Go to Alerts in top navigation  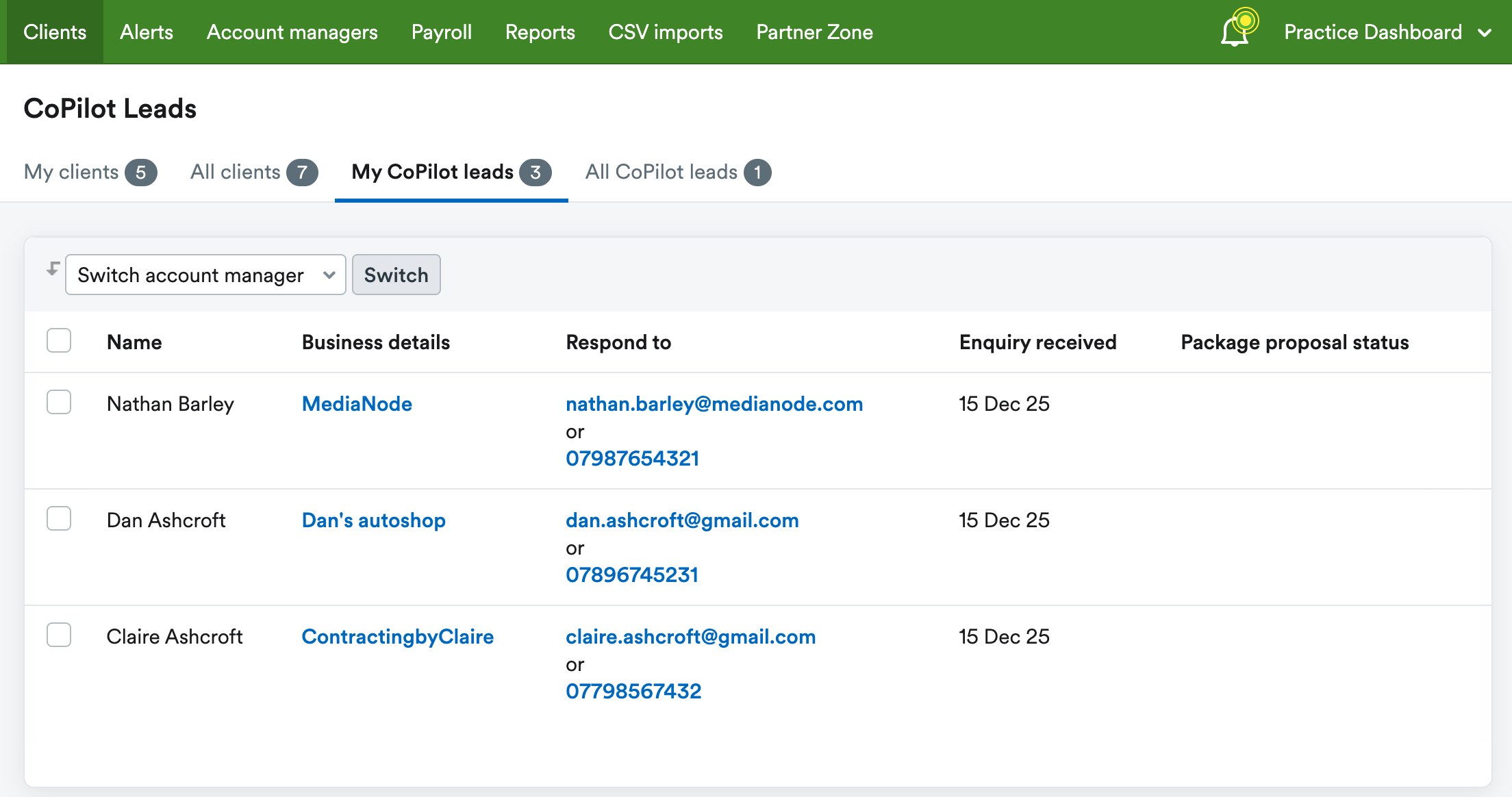tap(147, 32)
